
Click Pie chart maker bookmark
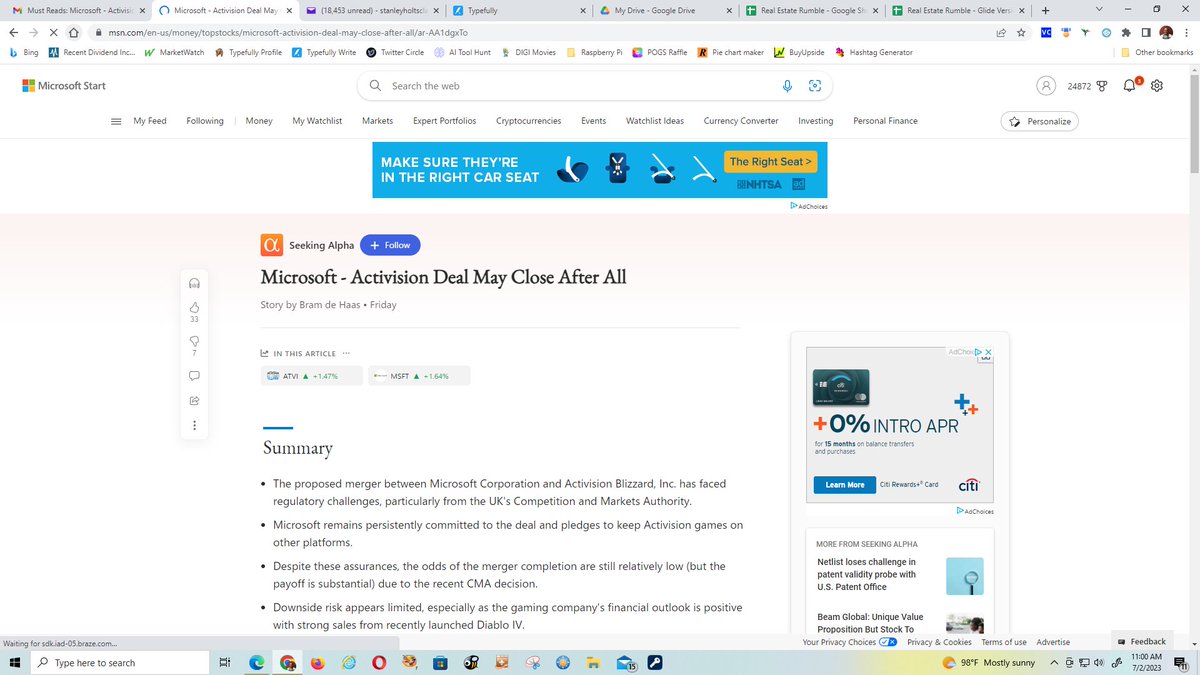coord(730,52)
